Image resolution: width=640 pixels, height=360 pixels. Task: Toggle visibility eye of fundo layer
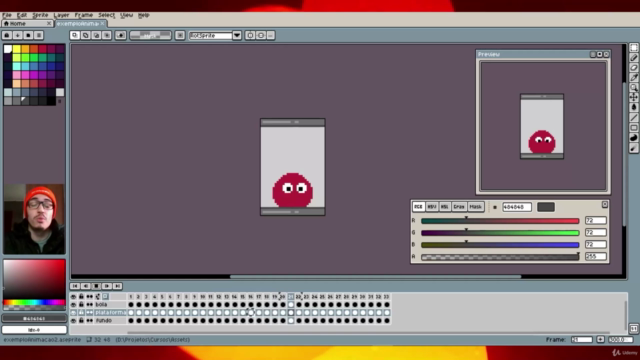coord(73,321)
